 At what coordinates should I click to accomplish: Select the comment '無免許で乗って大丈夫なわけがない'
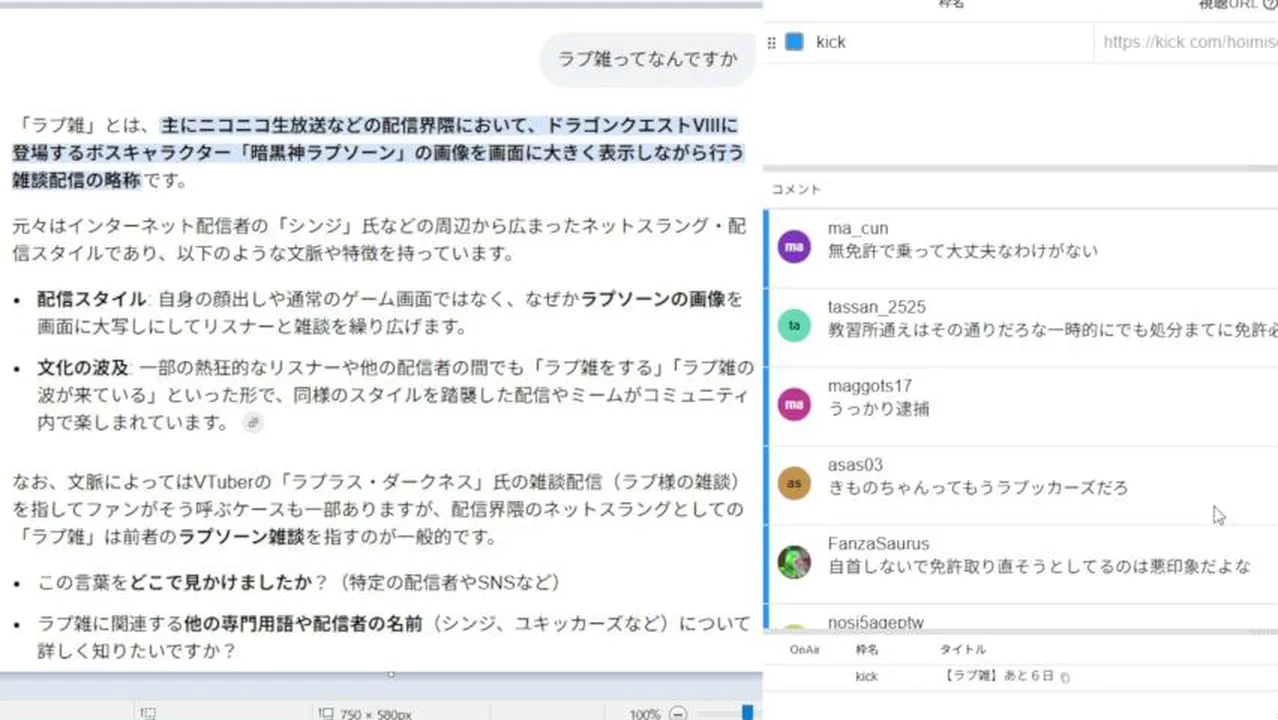click(x=962, y=251)
